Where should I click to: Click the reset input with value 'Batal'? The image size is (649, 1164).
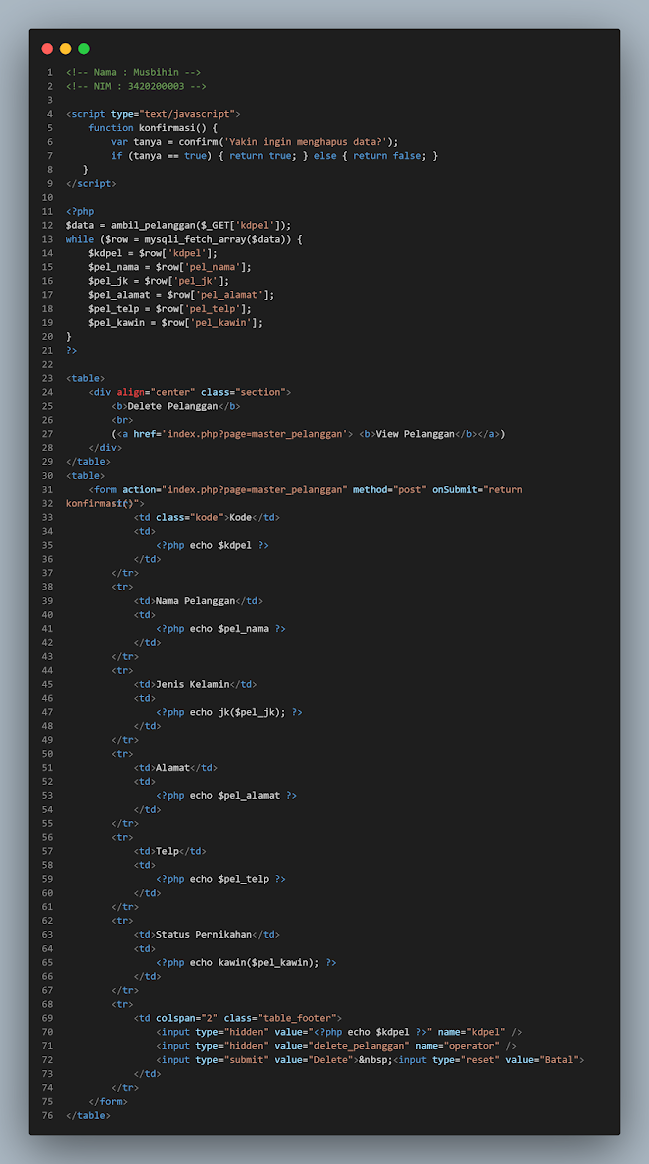coord(489,1060)
